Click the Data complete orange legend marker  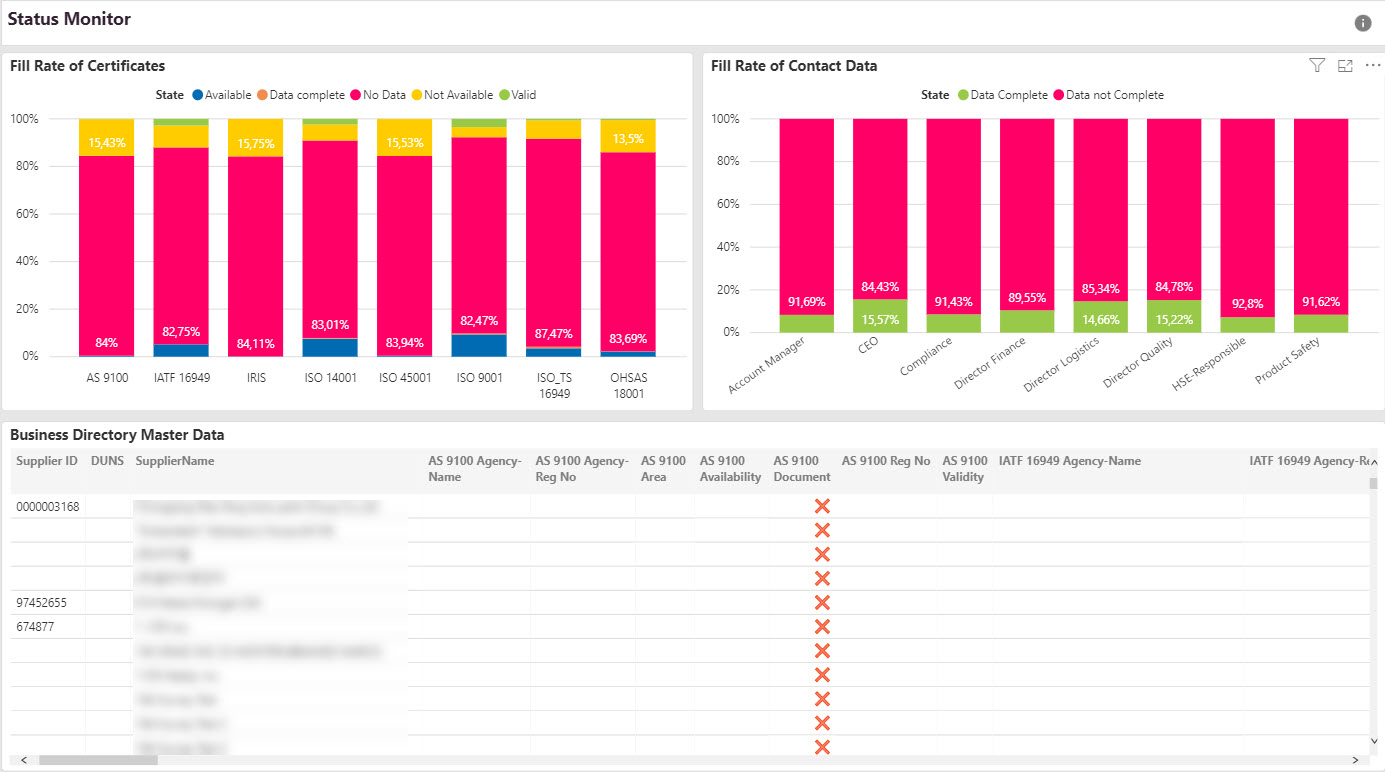click(263, 95)
